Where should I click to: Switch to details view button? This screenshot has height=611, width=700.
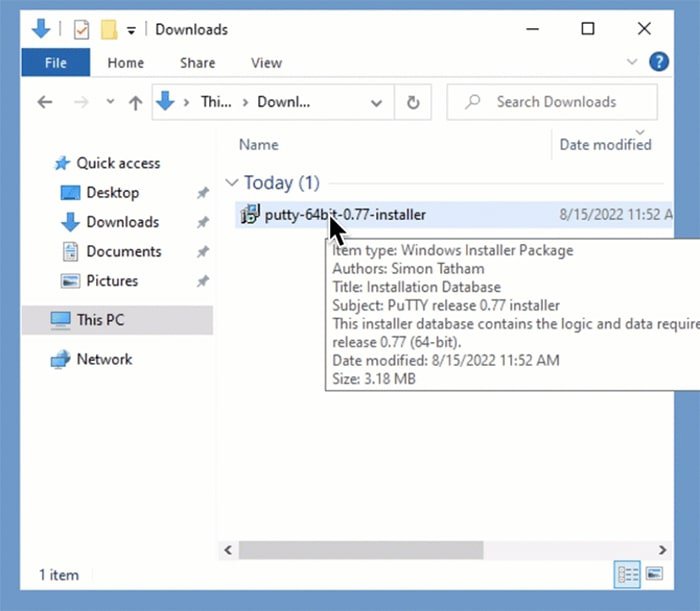pyautogui.click(x=628, y=574)
